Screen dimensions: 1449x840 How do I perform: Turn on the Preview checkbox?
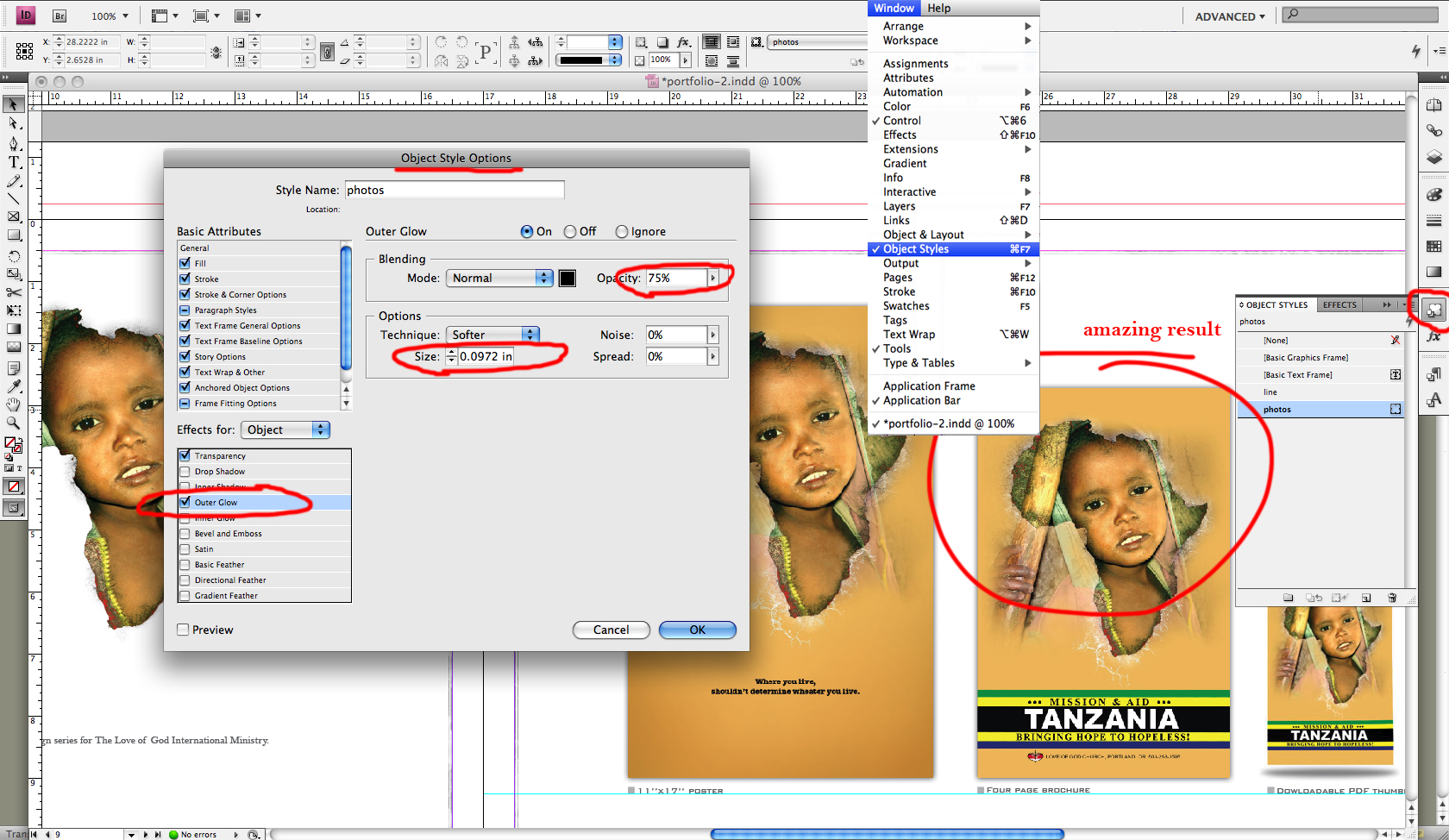(x=183, y=630)
